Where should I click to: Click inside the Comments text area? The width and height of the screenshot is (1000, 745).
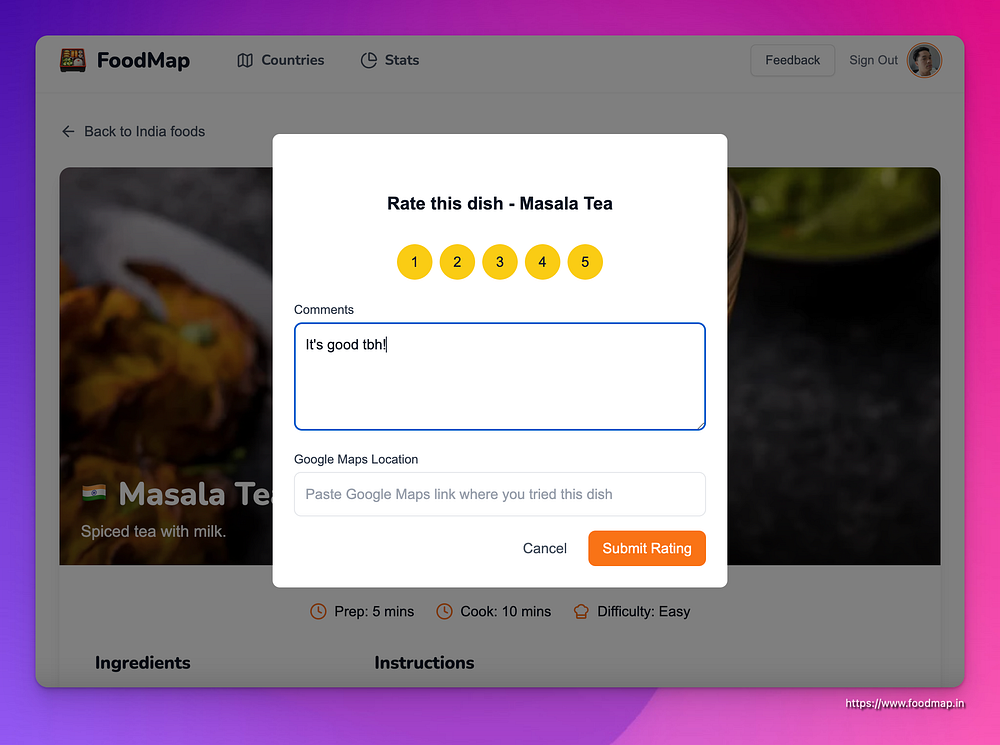coord(500,376)
